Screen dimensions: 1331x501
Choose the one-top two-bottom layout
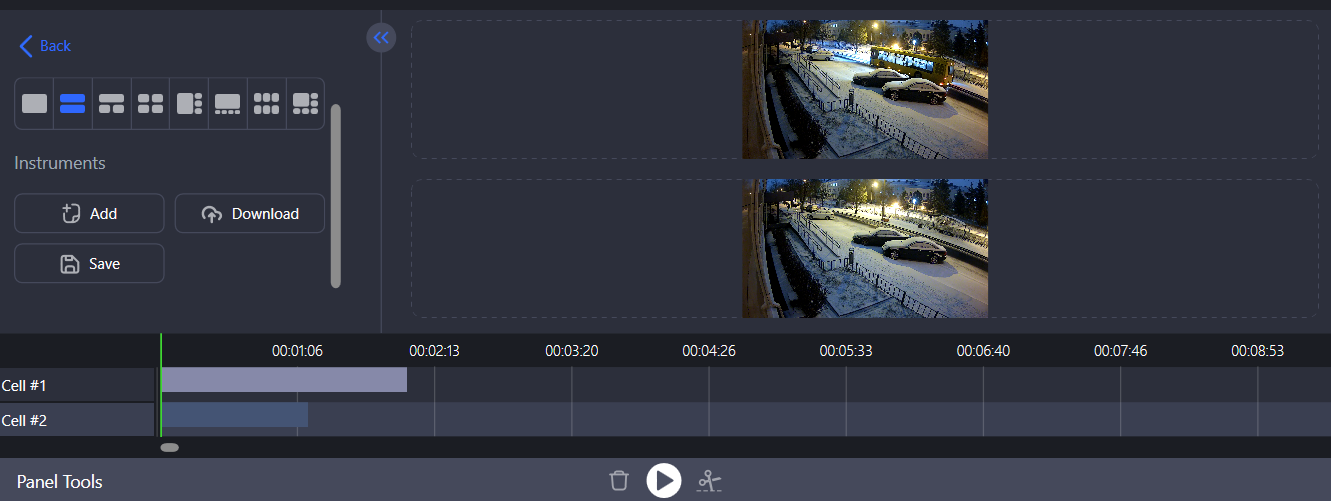tap(111, 103)
